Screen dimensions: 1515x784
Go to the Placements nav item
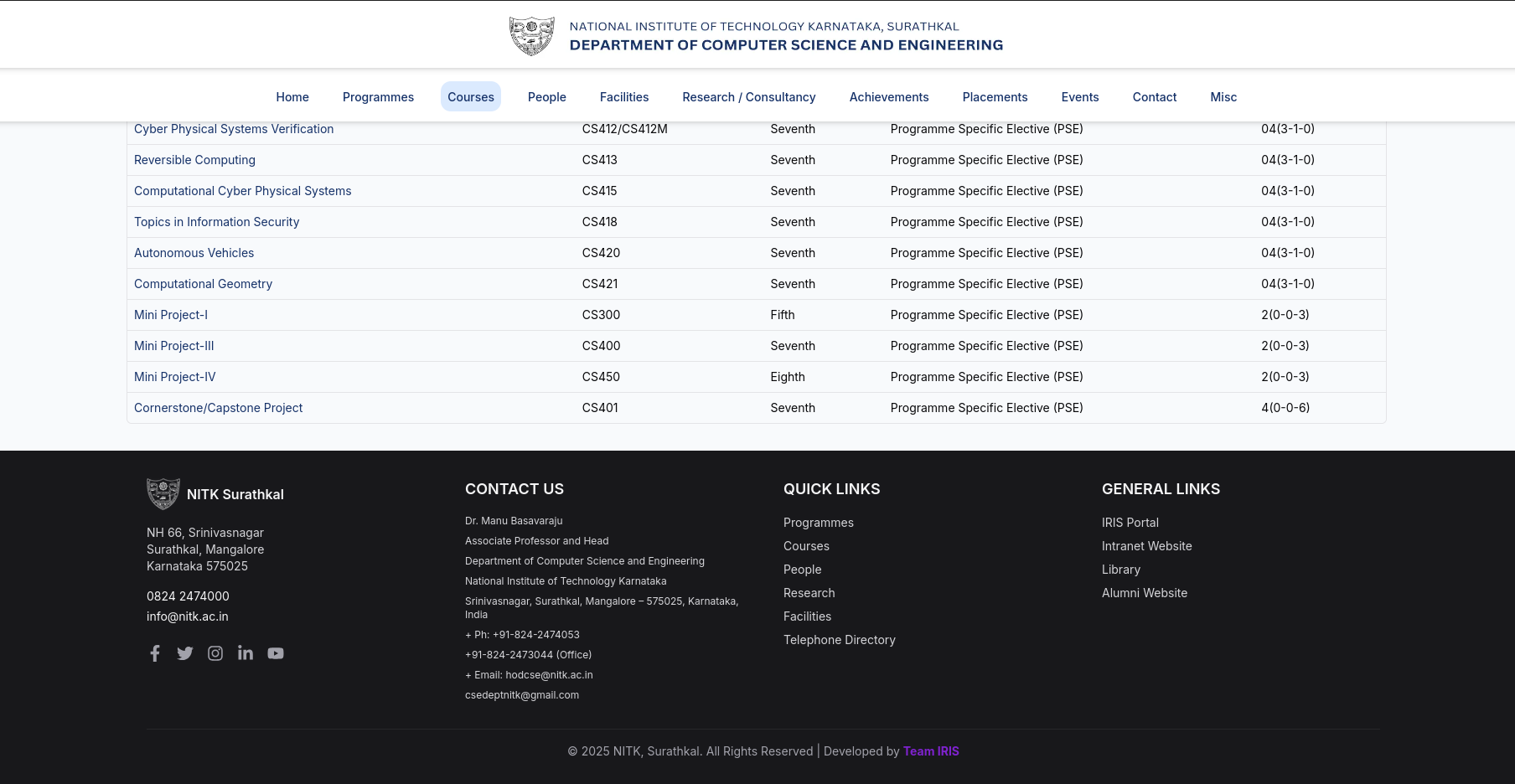995,97
